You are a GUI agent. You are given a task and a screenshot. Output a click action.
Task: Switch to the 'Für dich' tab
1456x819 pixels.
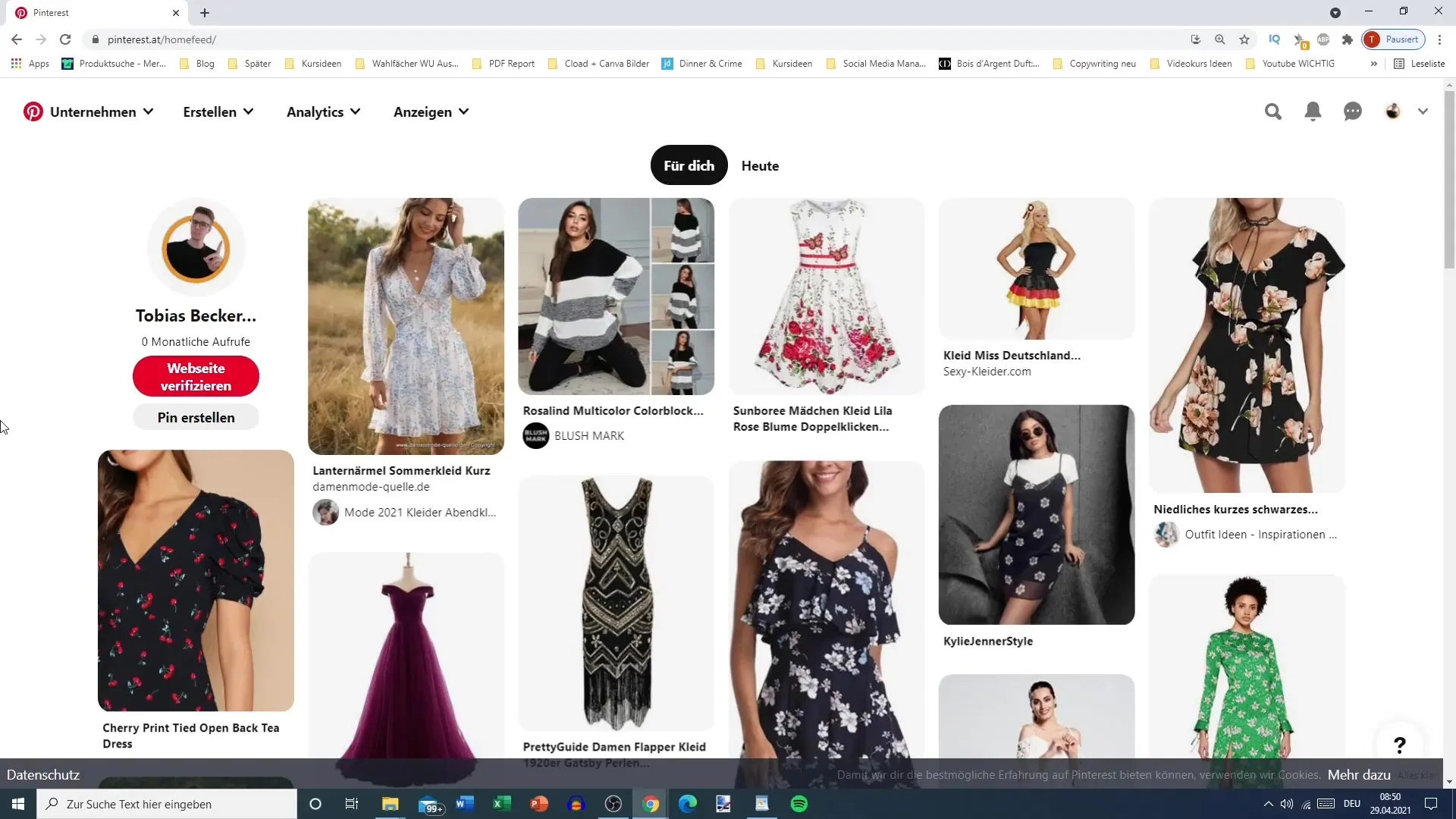point(689,166)
